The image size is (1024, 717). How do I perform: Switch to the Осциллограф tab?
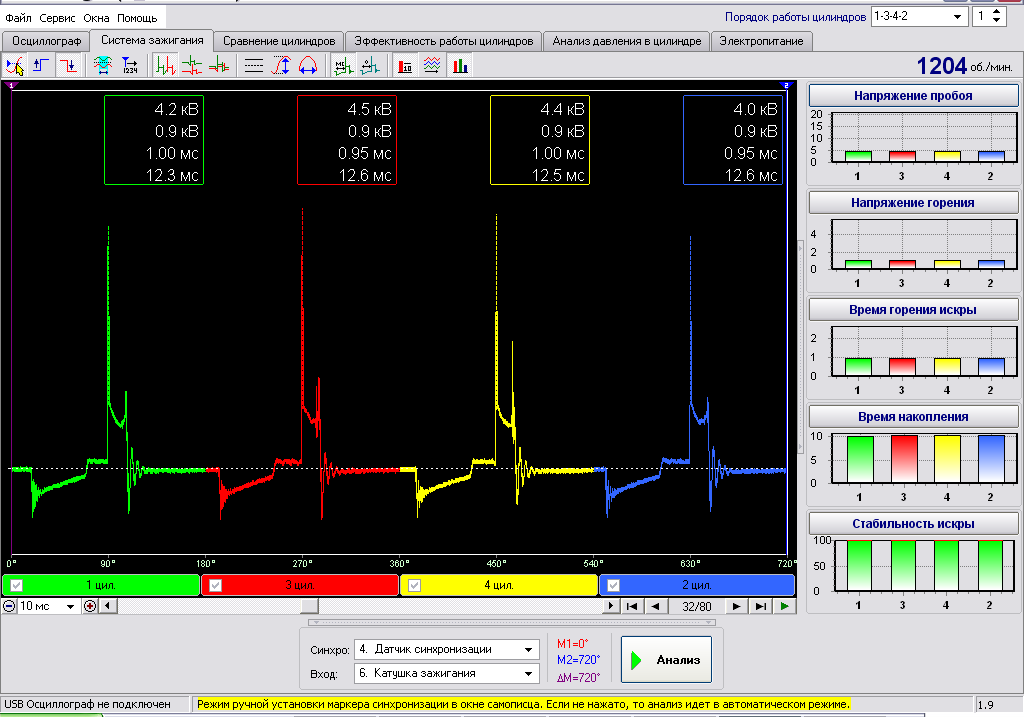tap(46, 41)
